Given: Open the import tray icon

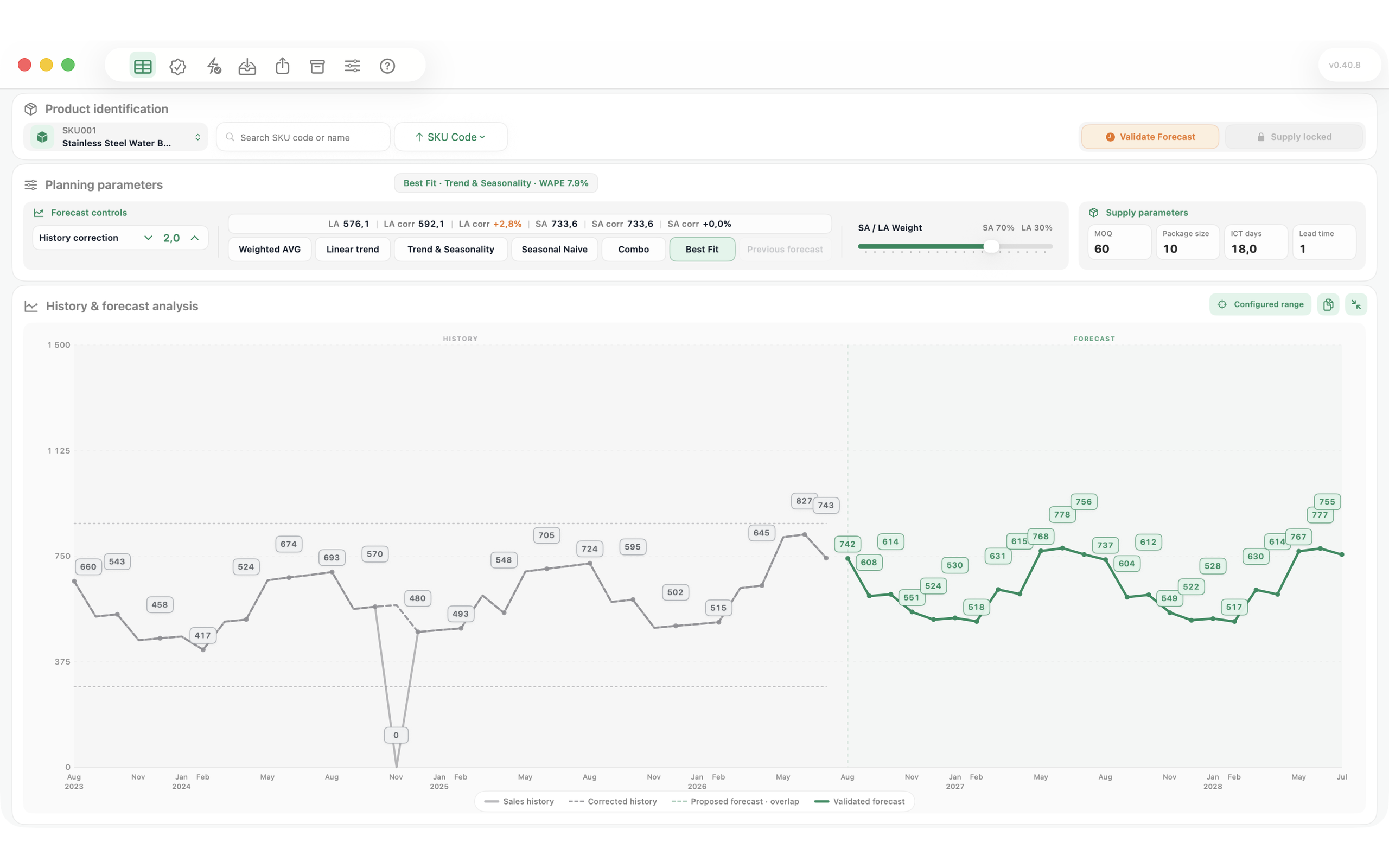Looking at the screenshot, I should click(247, 66).
